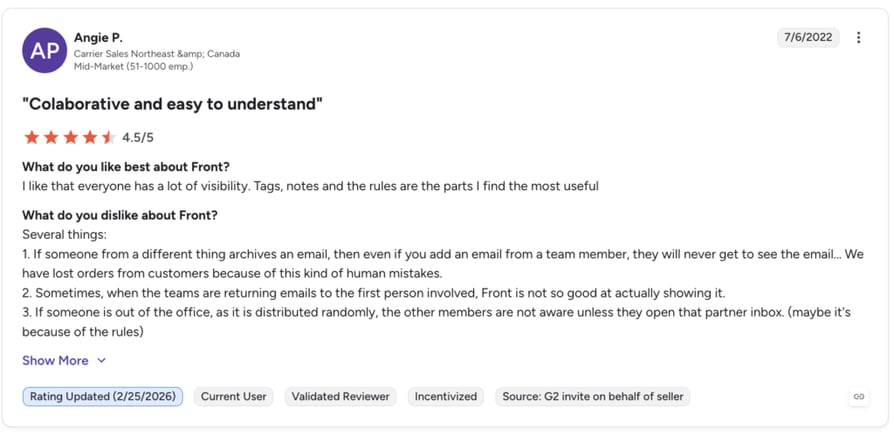Click the half-filled fifth star

pyautogui.click(x=108, y=137)
